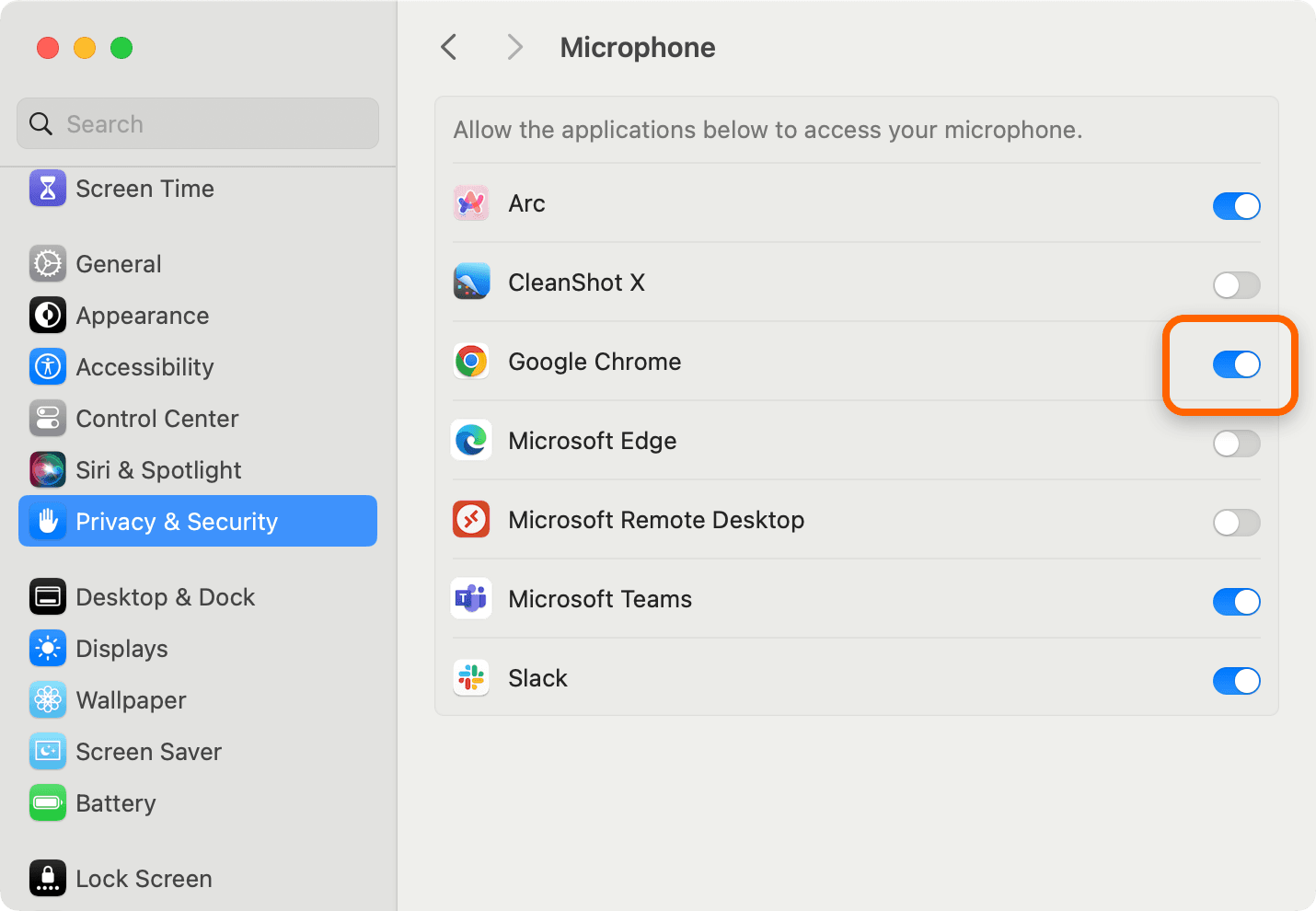Image resolution: width=1316 pixels, height=911 pixels.
Task: Click the Arc app icon
Action: [471, 203]
